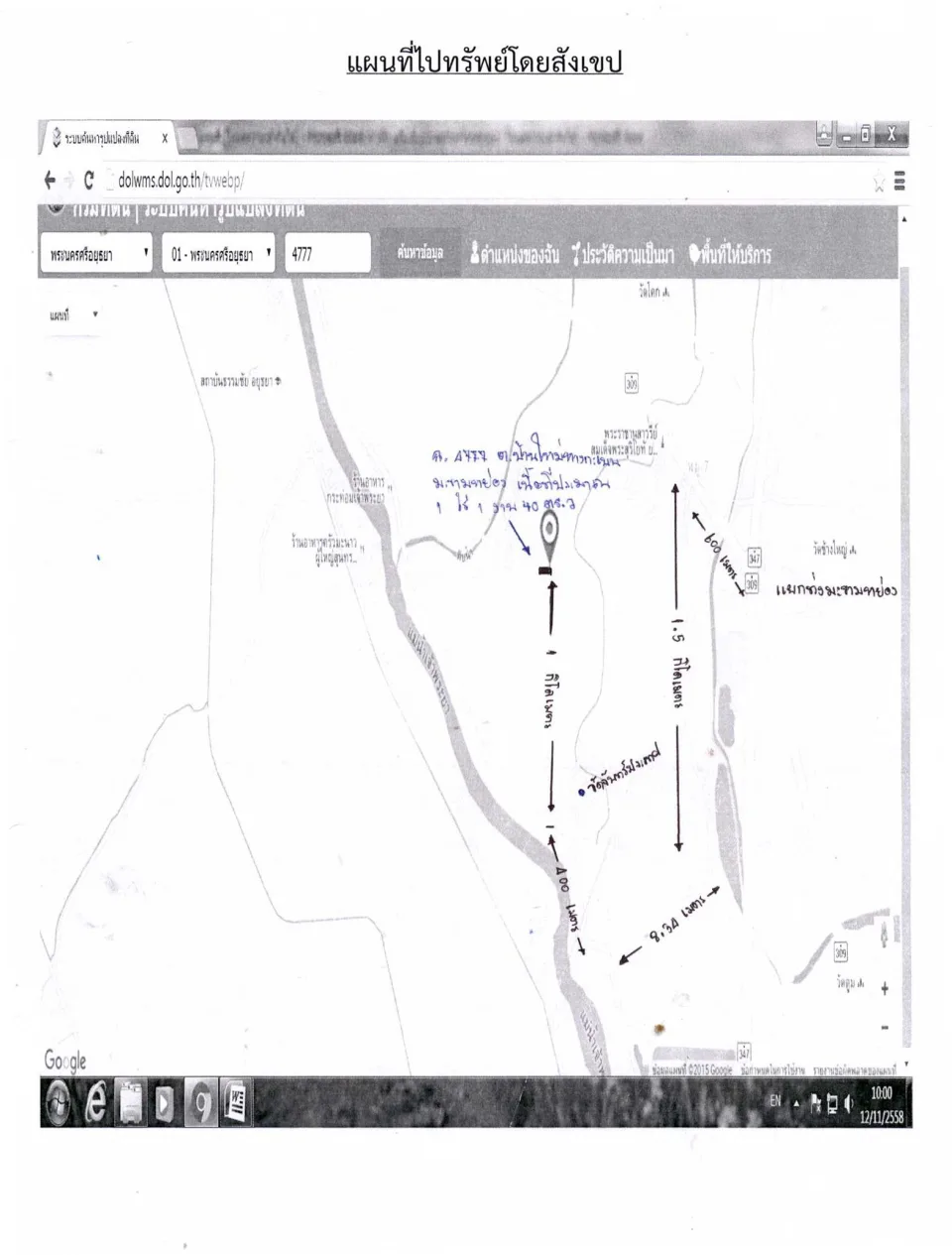Click the EN language indicator in tray
Viewport: 952px width, 1255px height.
(775, 1101)
